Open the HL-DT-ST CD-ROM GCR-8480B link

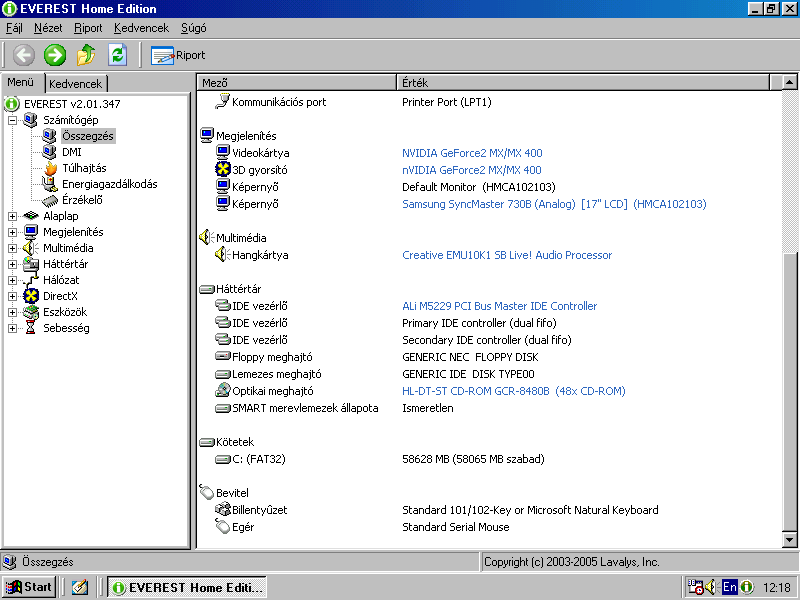pos(513,391)
